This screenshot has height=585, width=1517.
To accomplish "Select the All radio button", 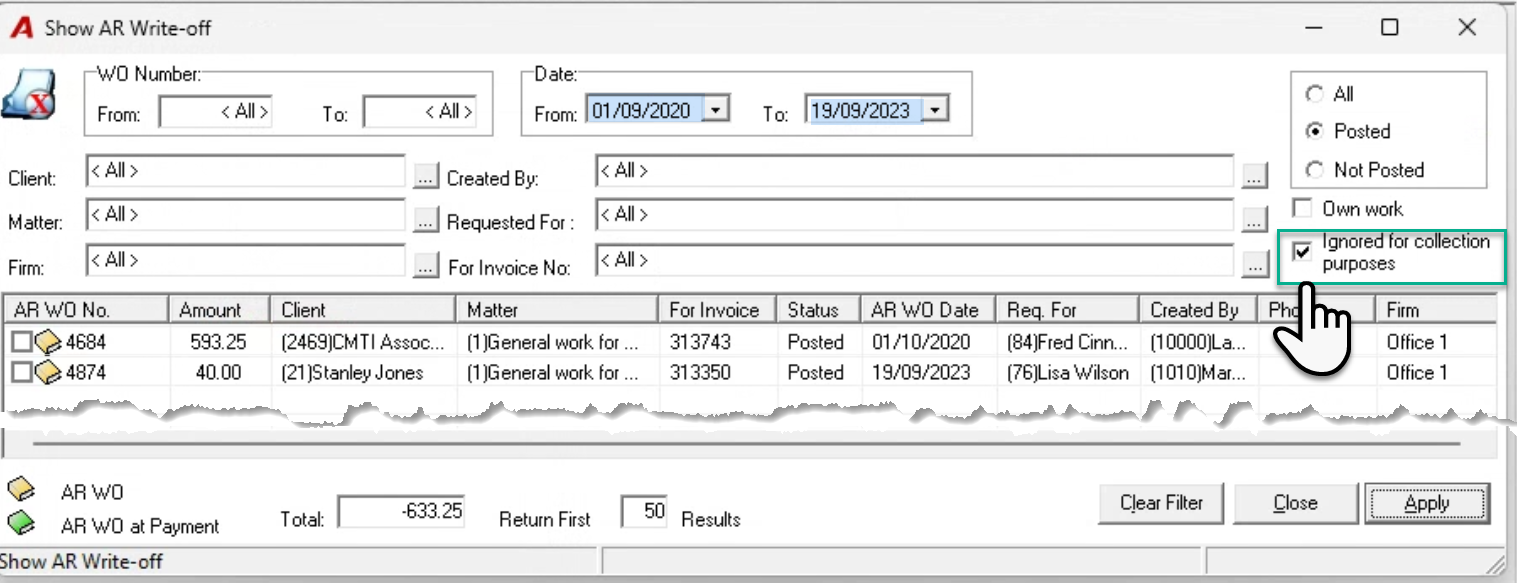I will coord(1314,94).
